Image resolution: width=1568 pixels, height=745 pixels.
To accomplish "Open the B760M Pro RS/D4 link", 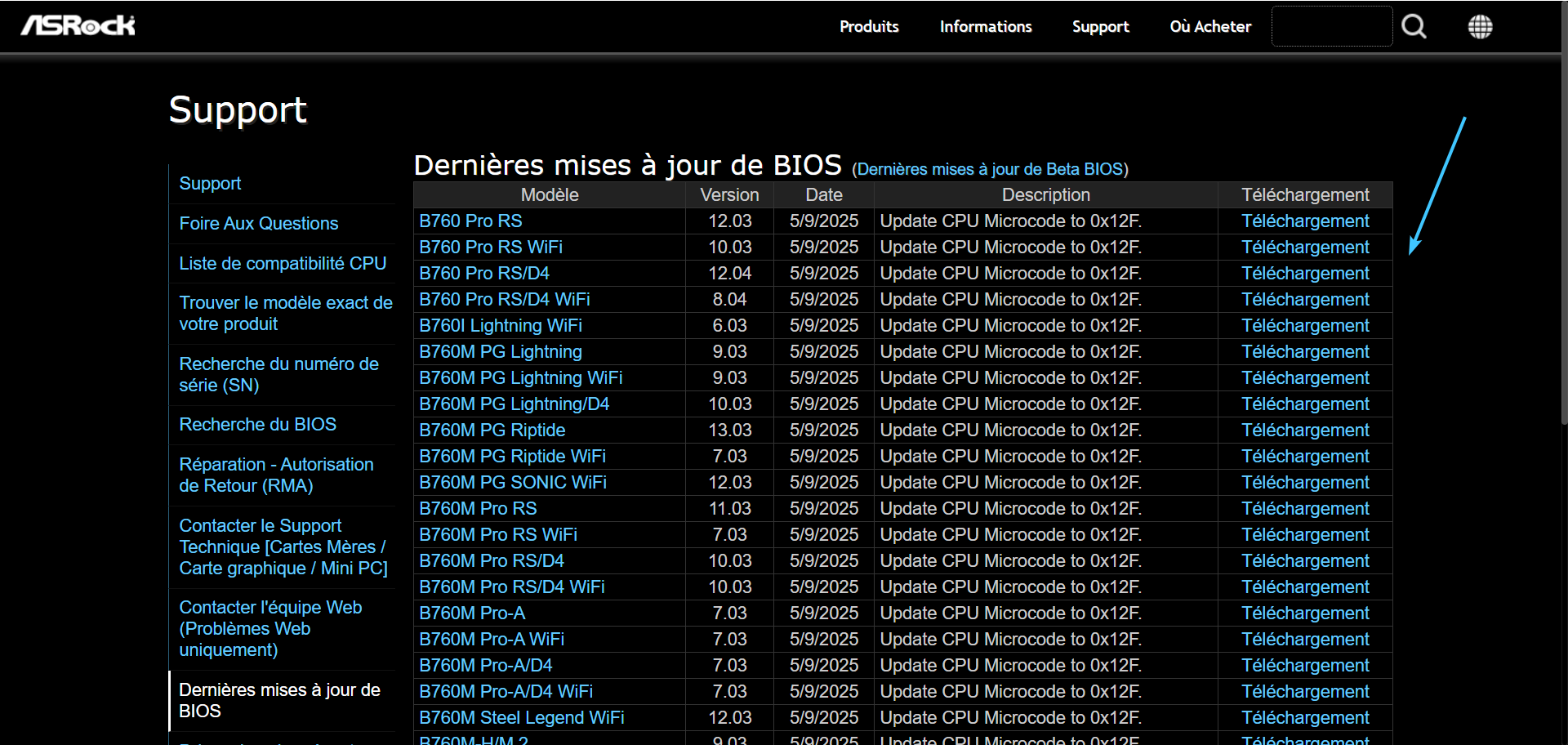I will point(492,561).
